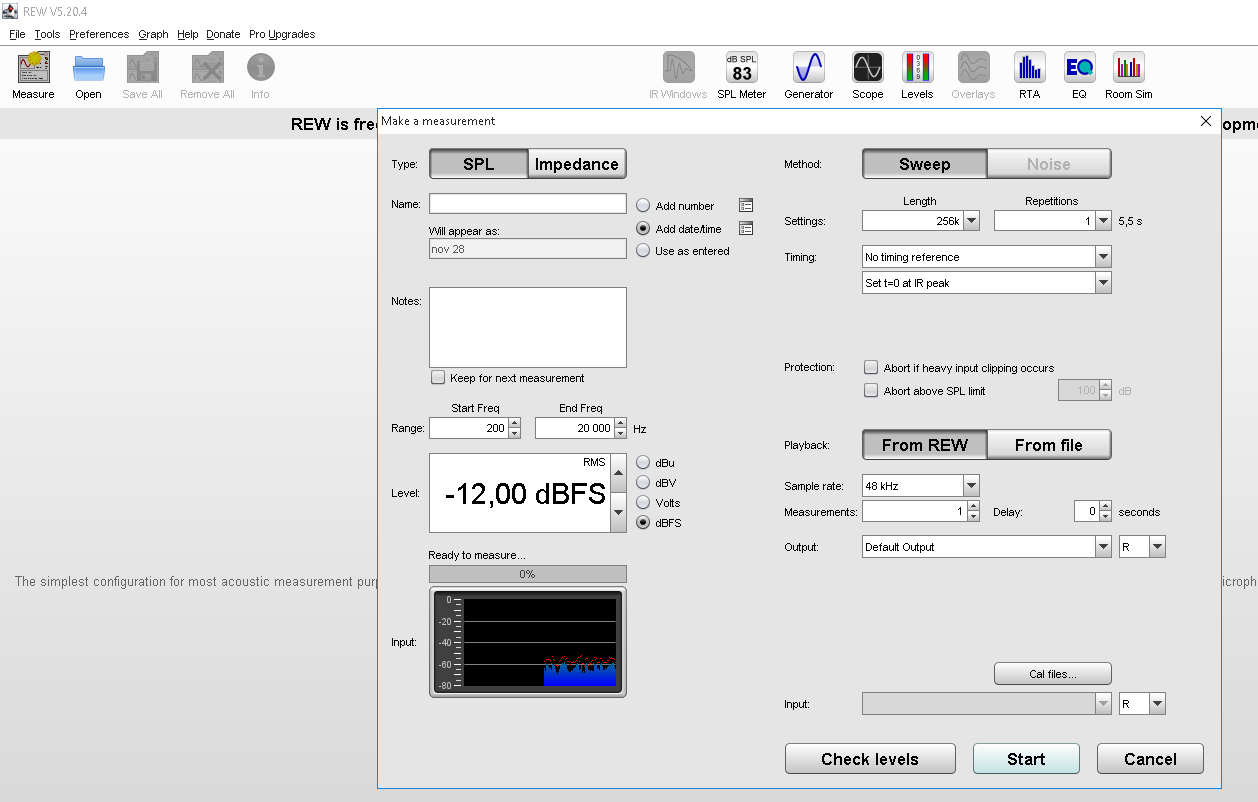The width and height of the screenshot is (1258, 802).
Task: Open the timing reference dropdown
Action: [1103, 257]
